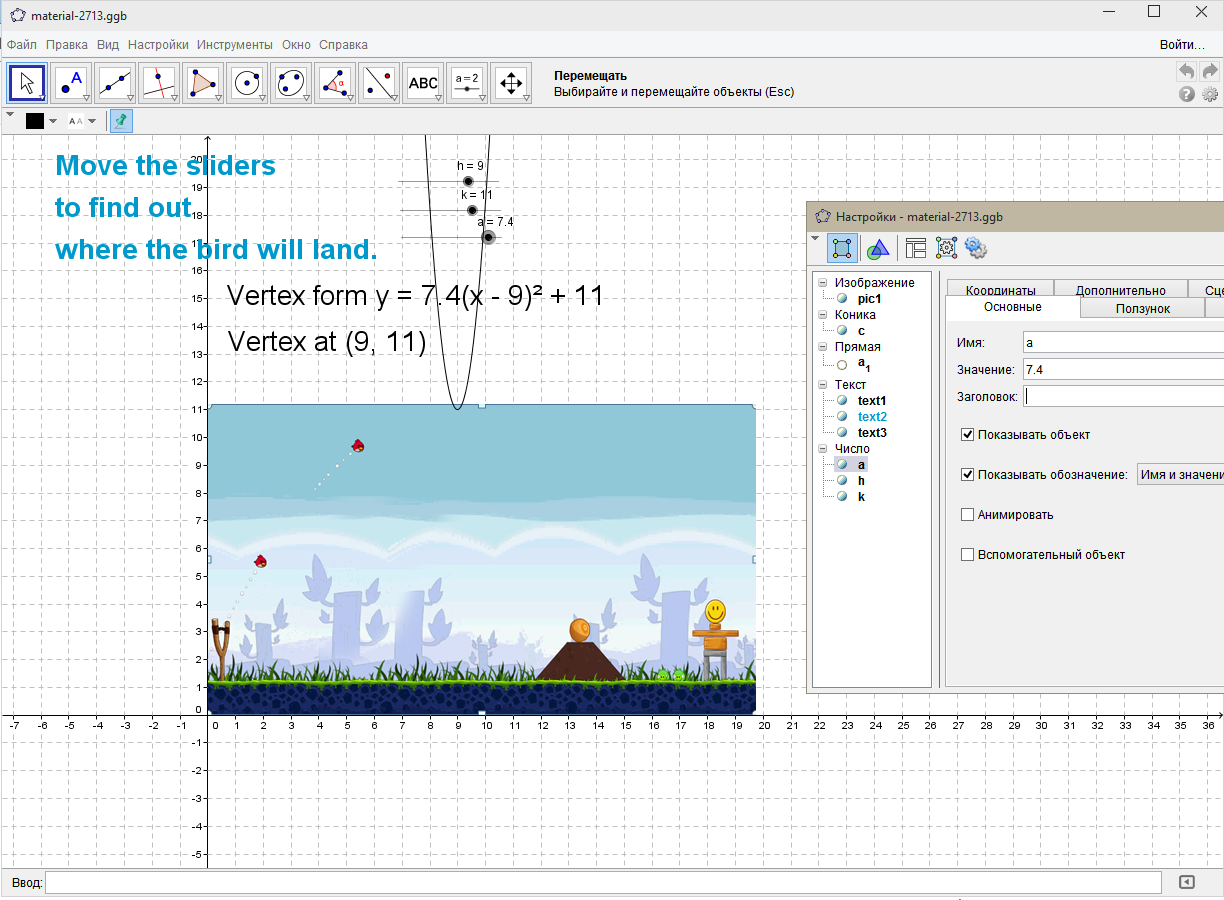The height and width of the screenshot is (900, 1224).
Task: Click the black text color swatch
Action: tap(35, 121)
